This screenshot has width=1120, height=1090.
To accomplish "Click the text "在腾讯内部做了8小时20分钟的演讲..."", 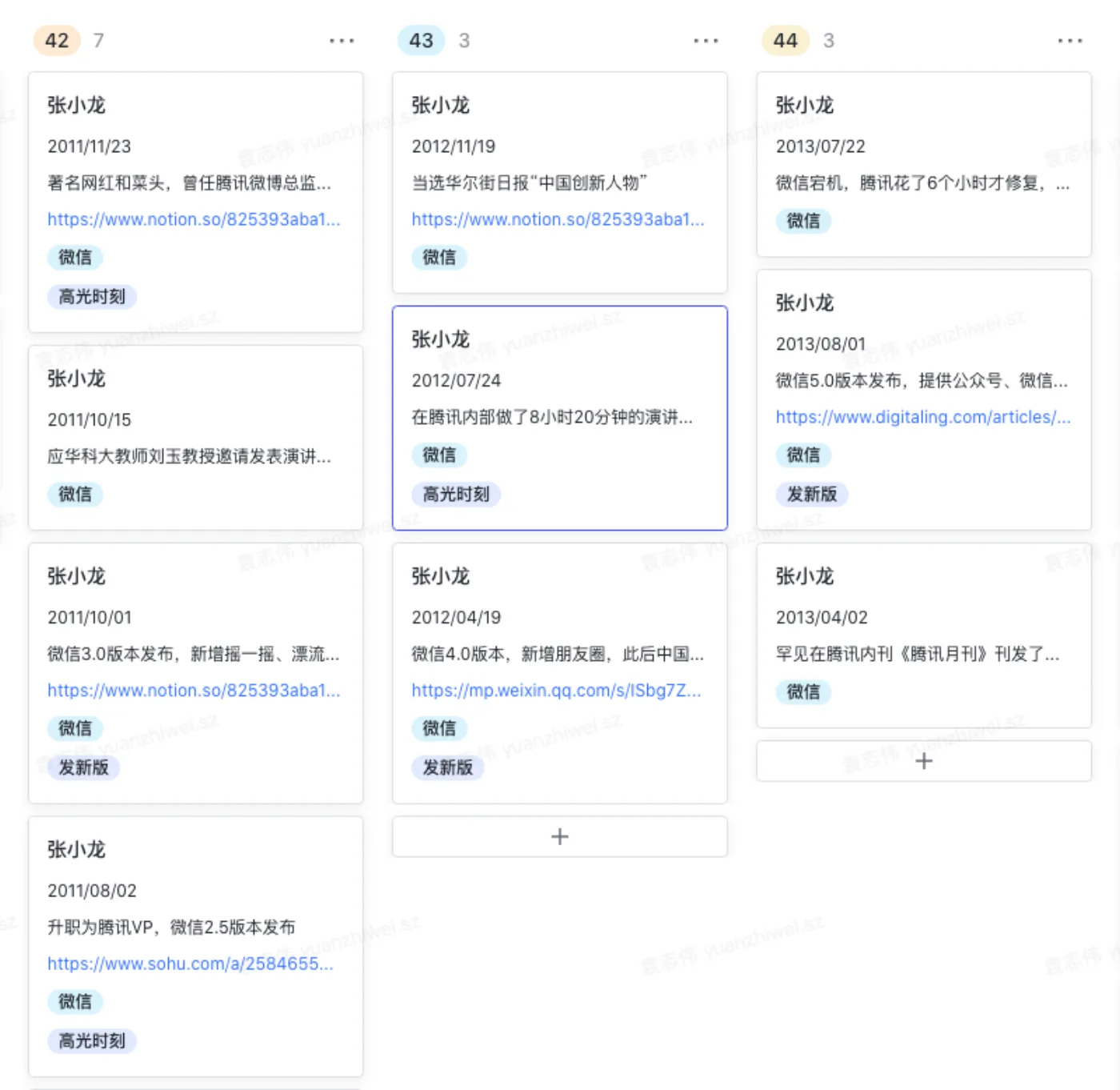I will [x=552, y=418].
